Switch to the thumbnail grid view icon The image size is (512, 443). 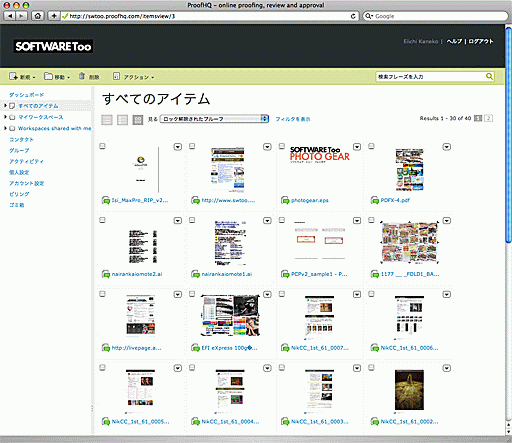click(x=138, y=119)
